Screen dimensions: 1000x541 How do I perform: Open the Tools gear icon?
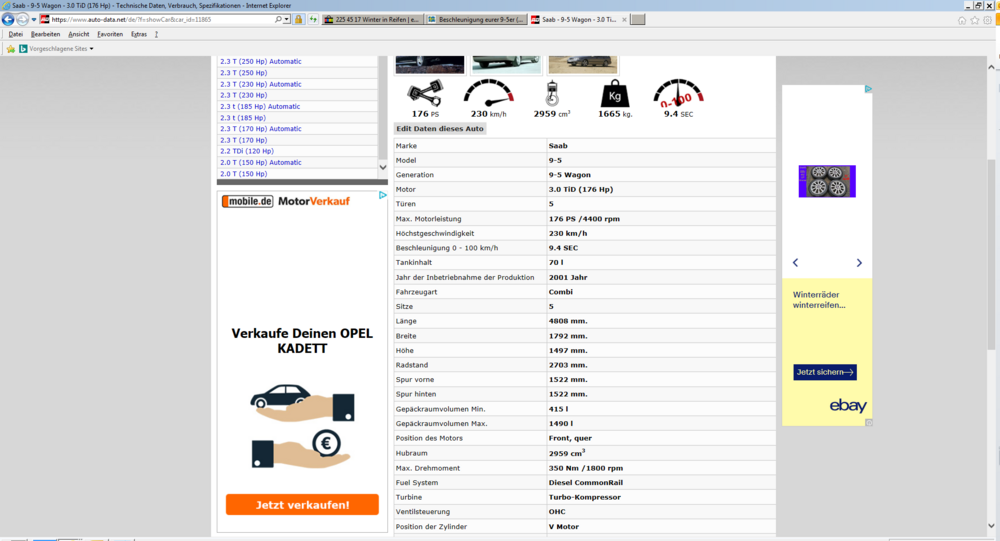tap(987, 20)
